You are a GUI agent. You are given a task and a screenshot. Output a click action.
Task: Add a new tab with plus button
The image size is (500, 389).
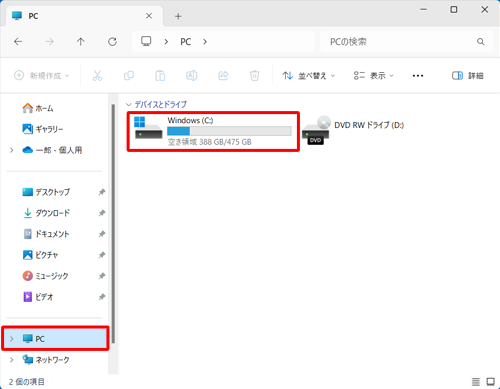pyautogui.click(x=178, y=16)
